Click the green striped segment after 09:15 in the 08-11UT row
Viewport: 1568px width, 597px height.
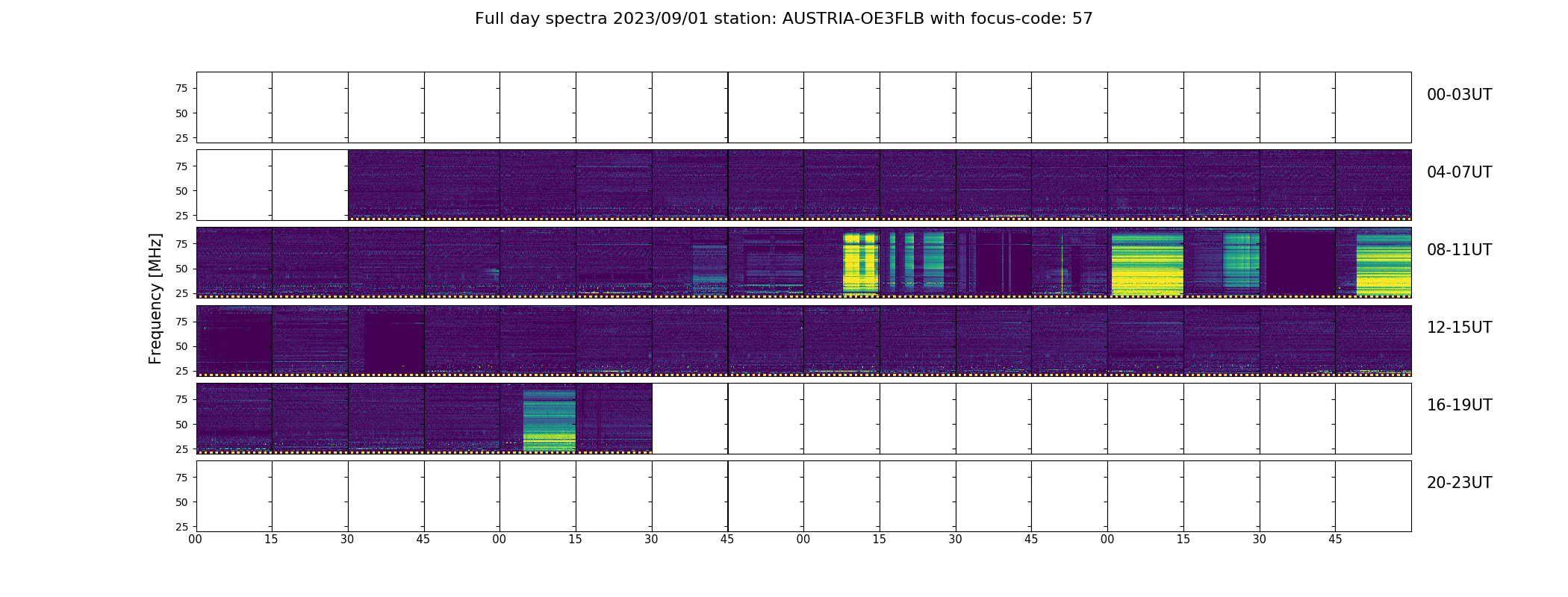pyautogui.click(x=916, y=261)
